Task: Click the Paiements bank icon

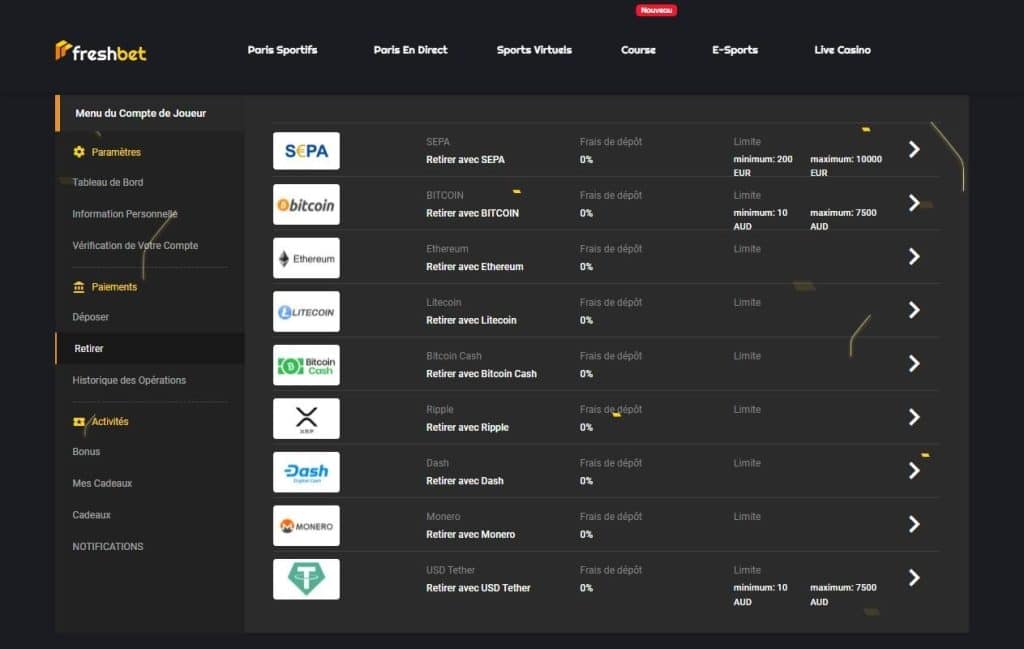Action: point(79,287)
